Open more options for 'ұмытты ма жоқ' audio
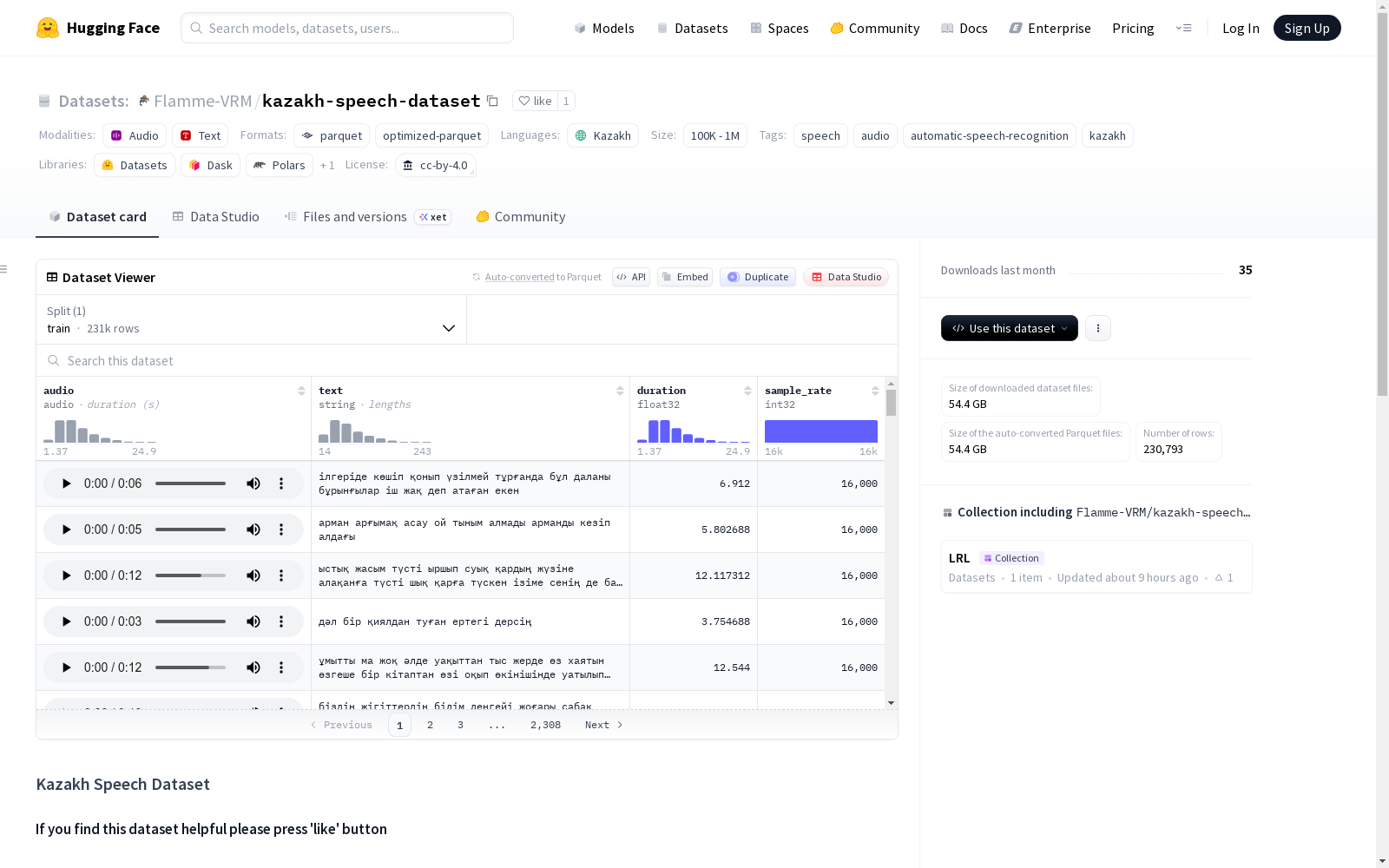Viewport: 1389px width, 868px height. coord(281,667)
